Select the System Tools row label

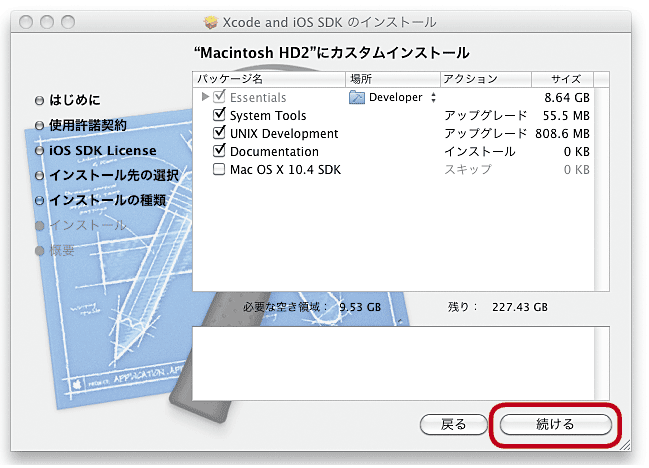pos(268,115)
